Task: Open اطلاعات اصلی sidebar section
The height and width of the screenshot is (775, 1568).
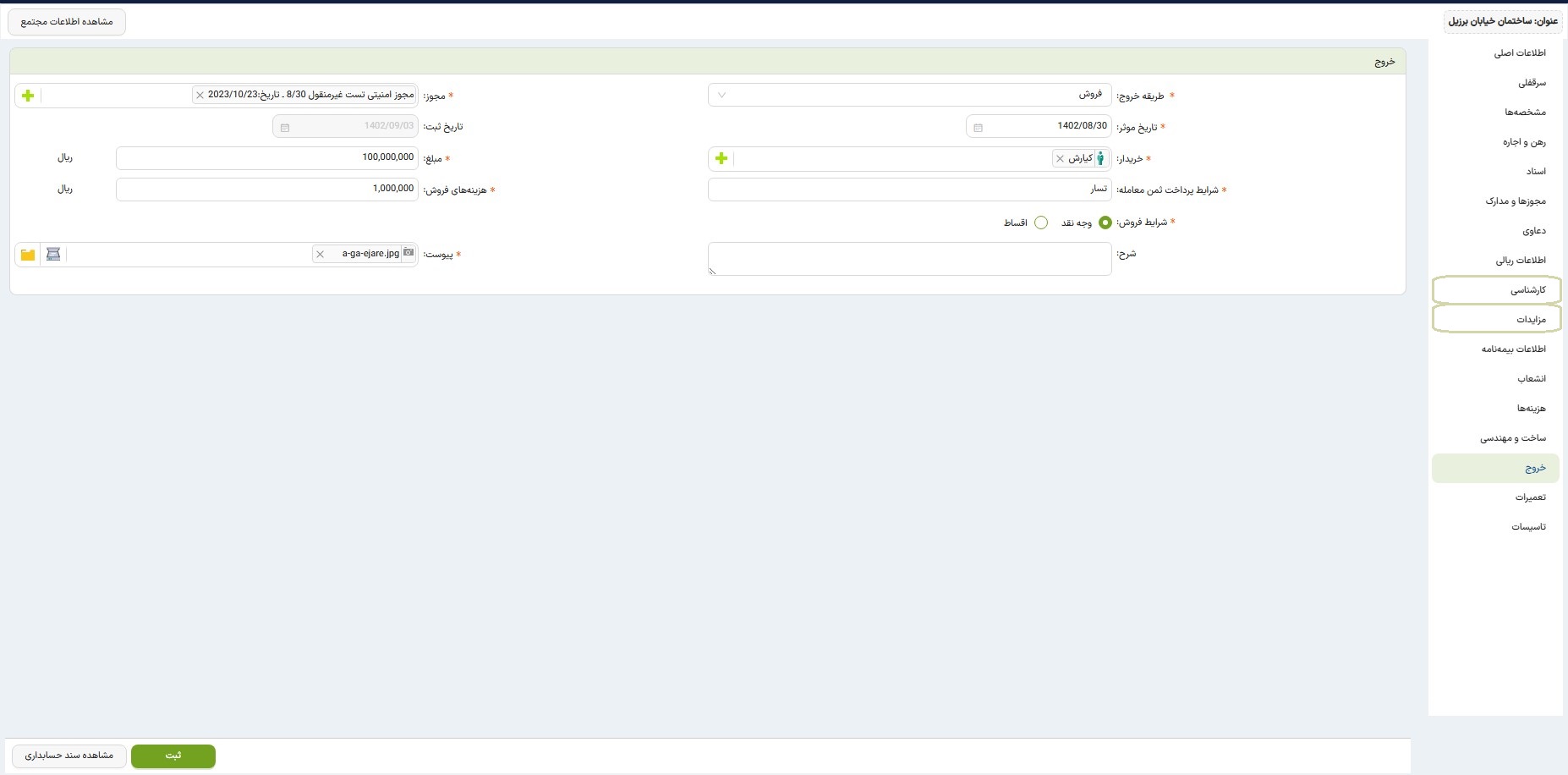Action: tap(1519, 53)
